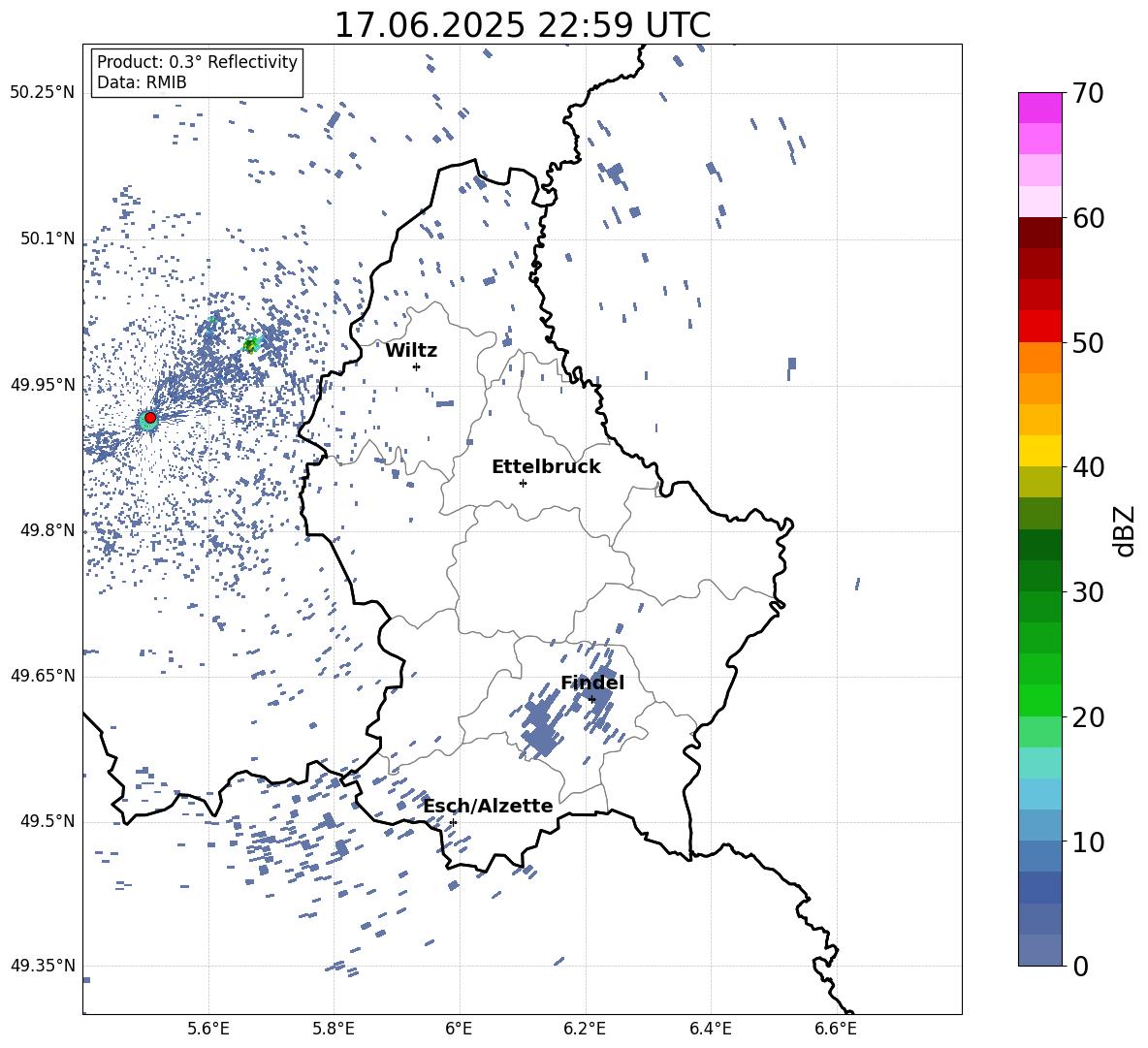Screen dimensions: 1148x1048
Task: Click the bright red colorbar segment near 50
Action: tap(1039, 327)
